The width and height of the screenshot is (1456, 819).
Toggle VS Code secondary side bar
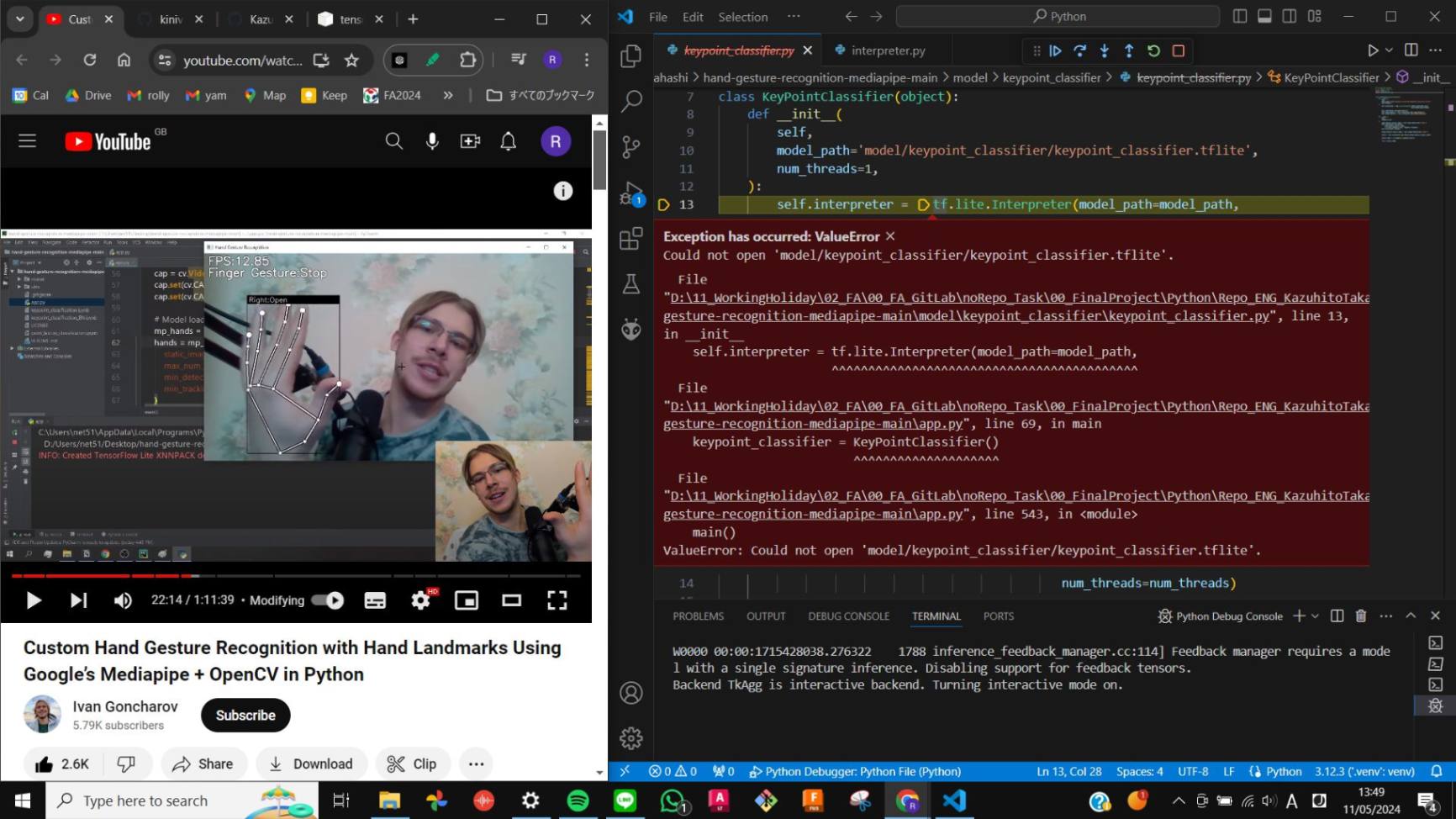pyautogui.click(x=1290, y=16)
